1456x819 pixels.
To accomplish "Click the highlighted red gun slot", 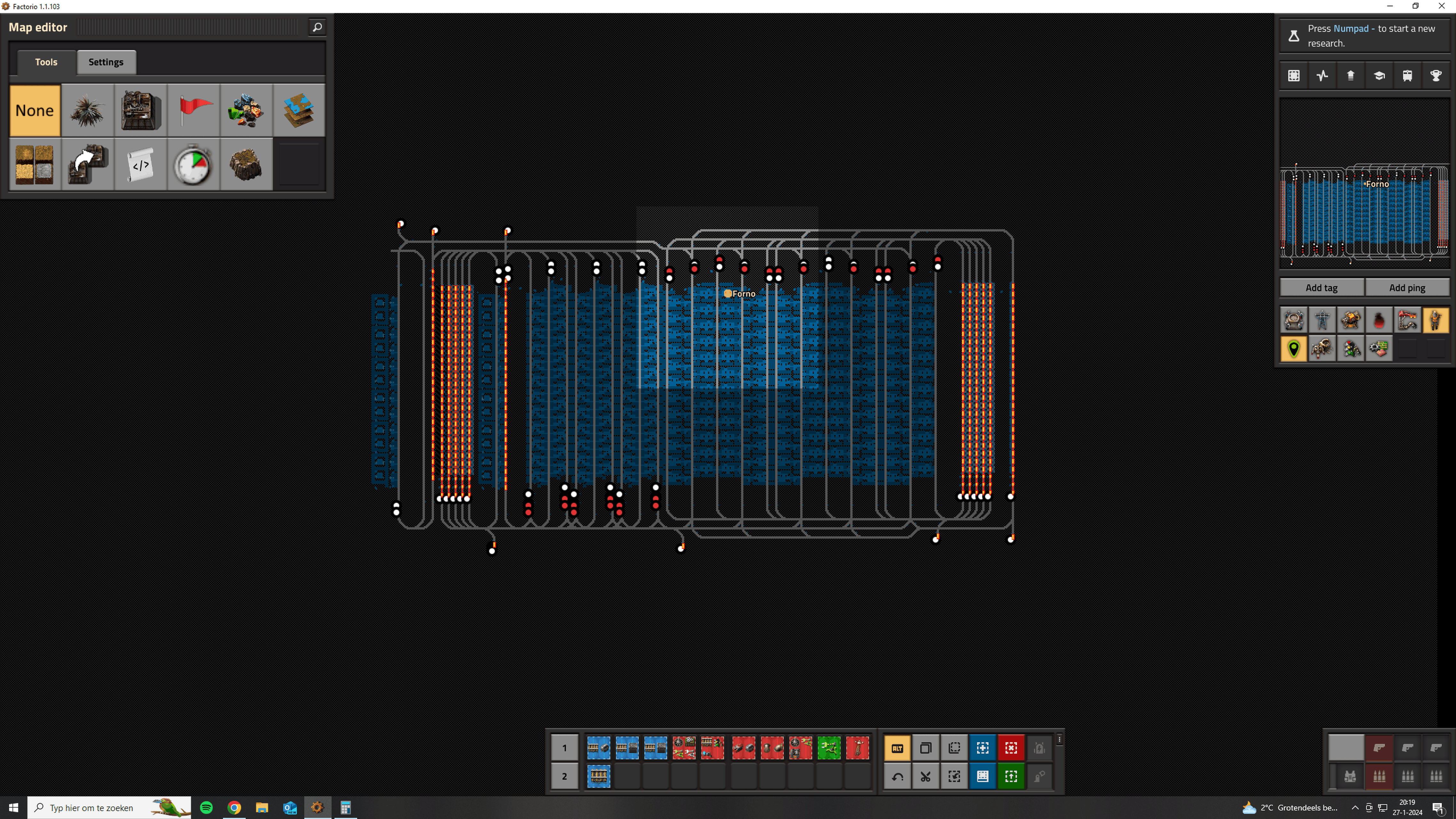I will click(1379, 748).
